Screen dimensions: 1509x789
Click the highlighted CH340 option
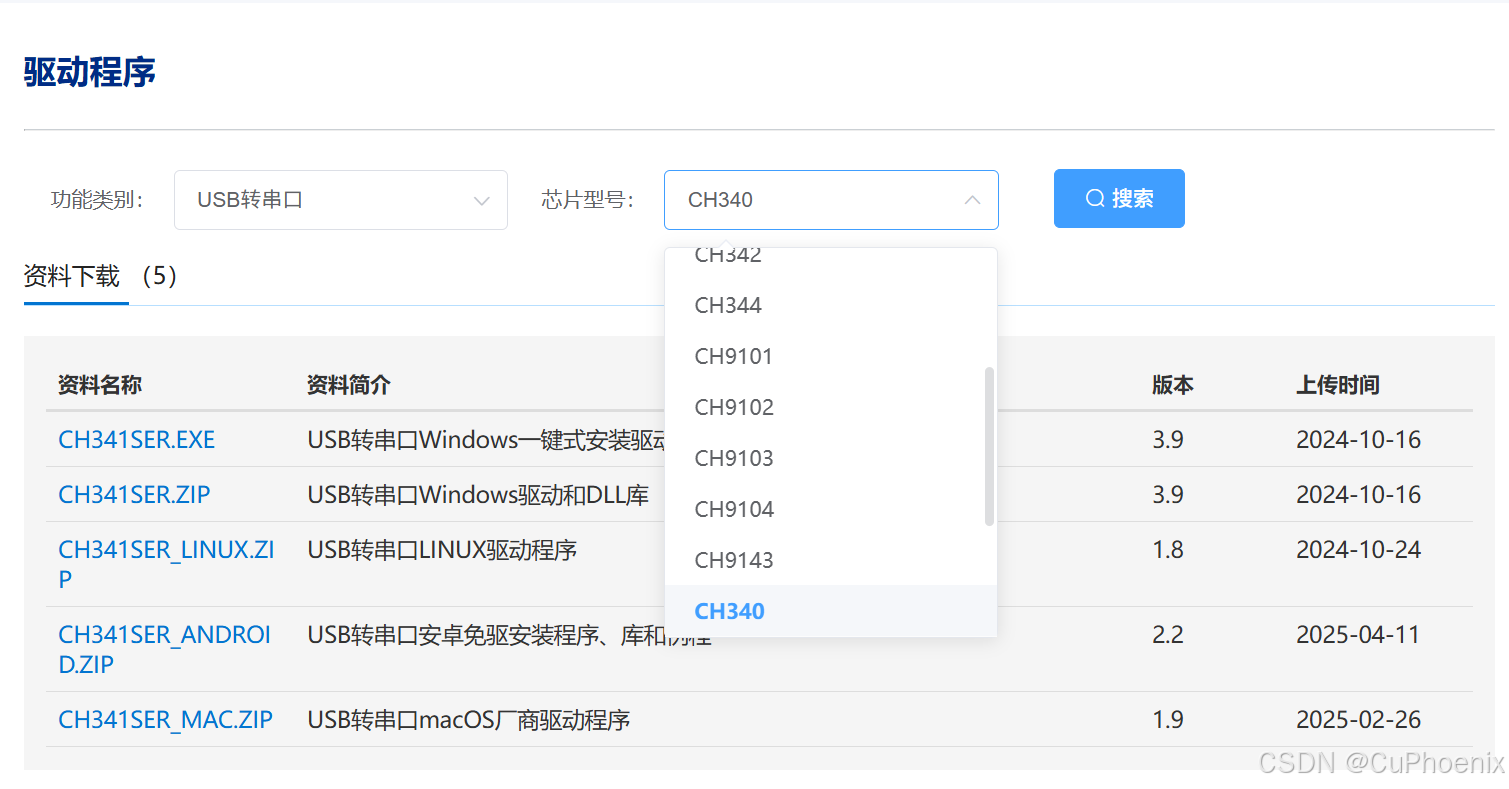(729, 611)
